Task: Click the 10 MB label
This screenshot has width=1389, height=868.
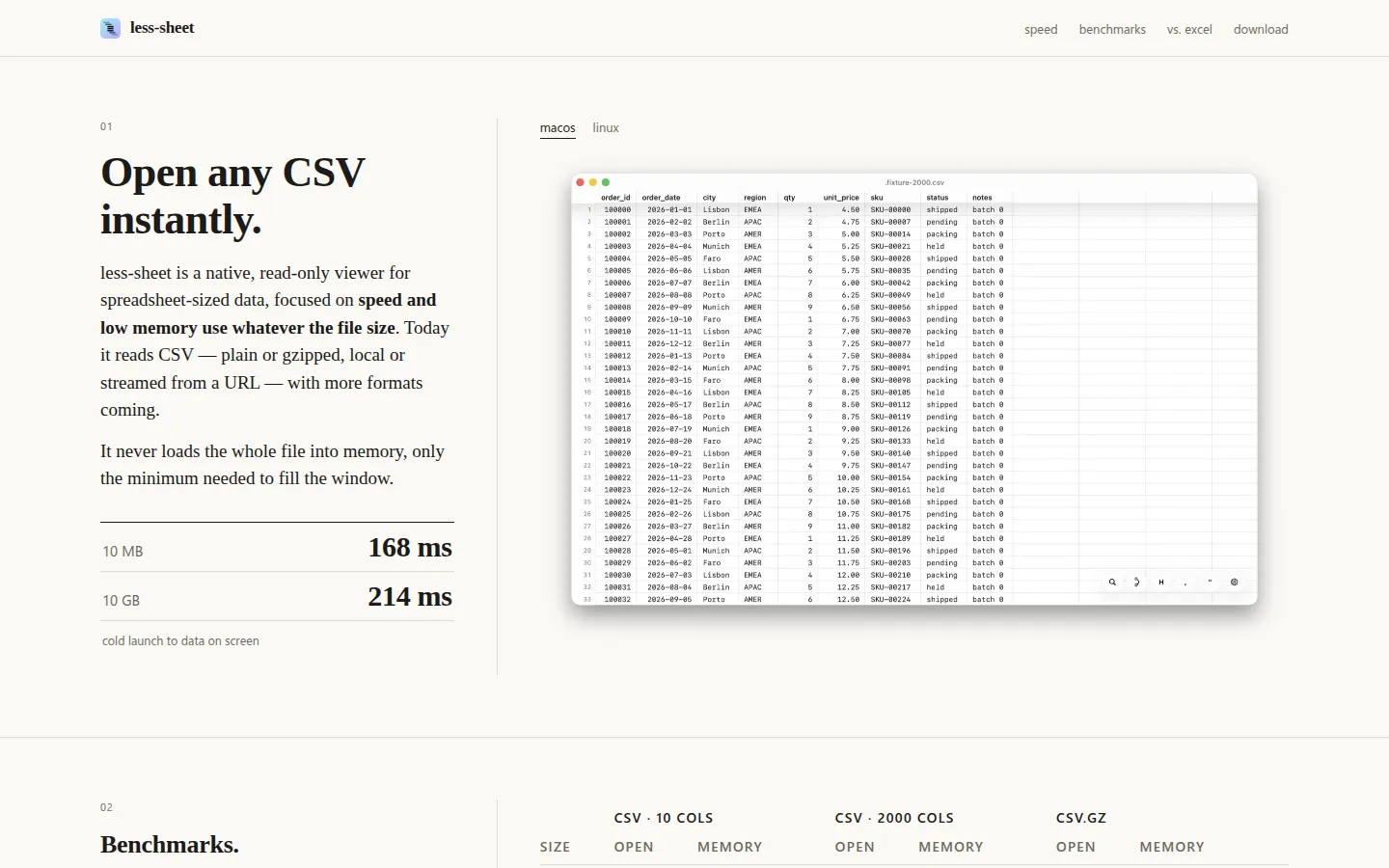Action: point(123,552)
